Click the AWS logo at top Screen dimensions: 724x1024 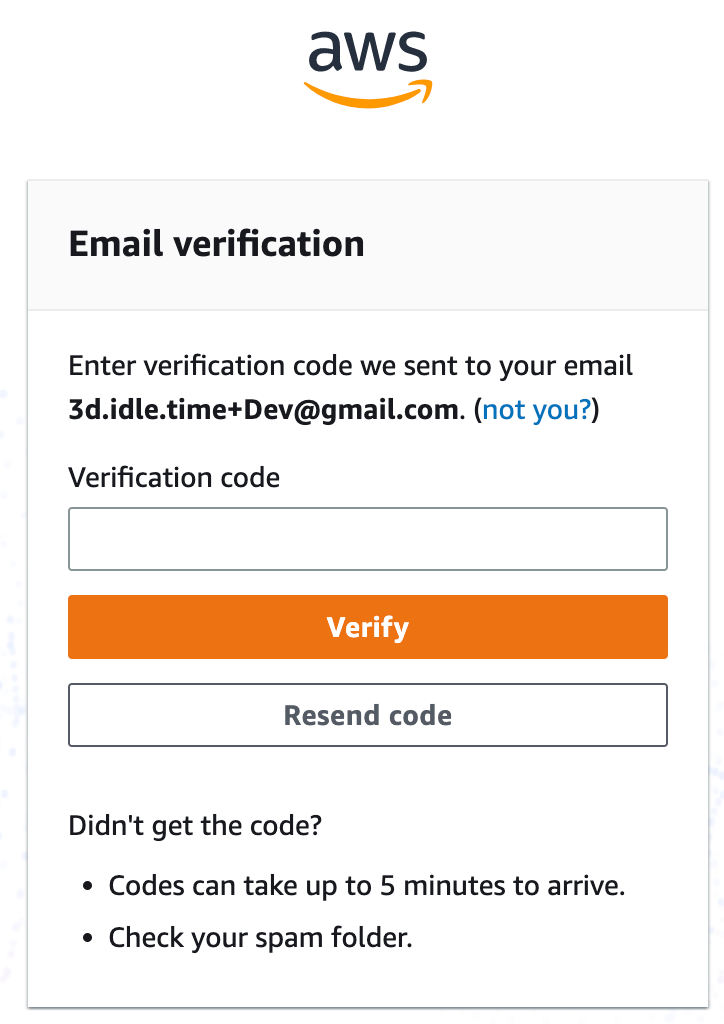(368, 69)
